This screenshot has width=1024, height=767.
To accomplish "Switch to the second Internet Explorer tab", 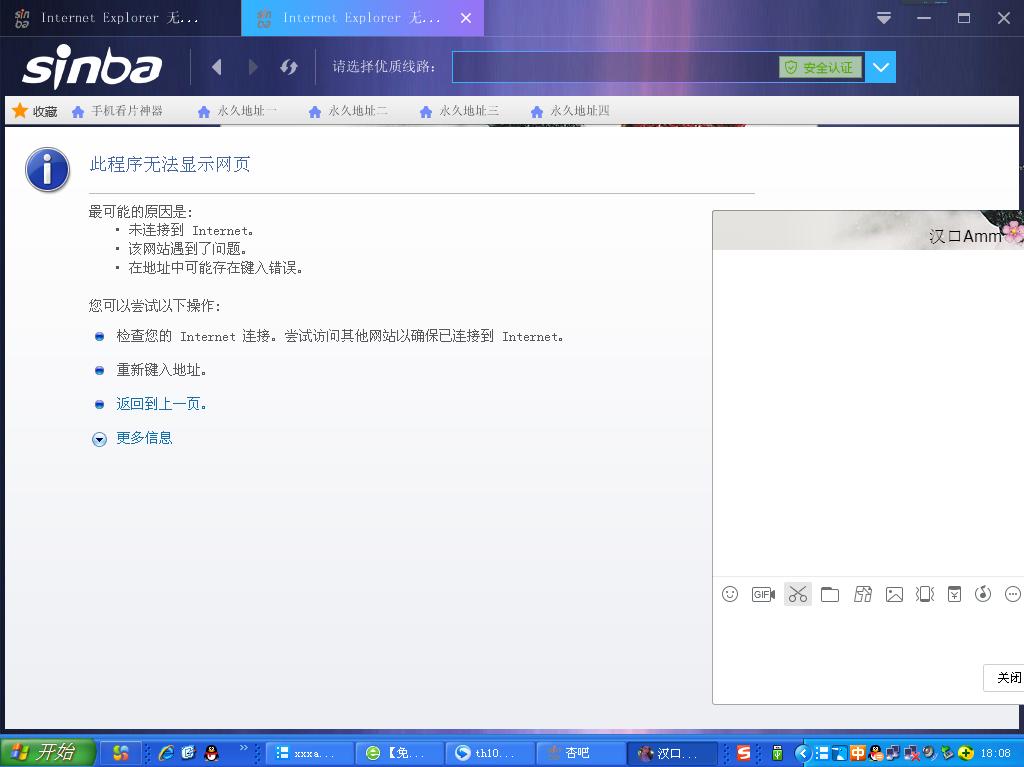I will [355, 17].
